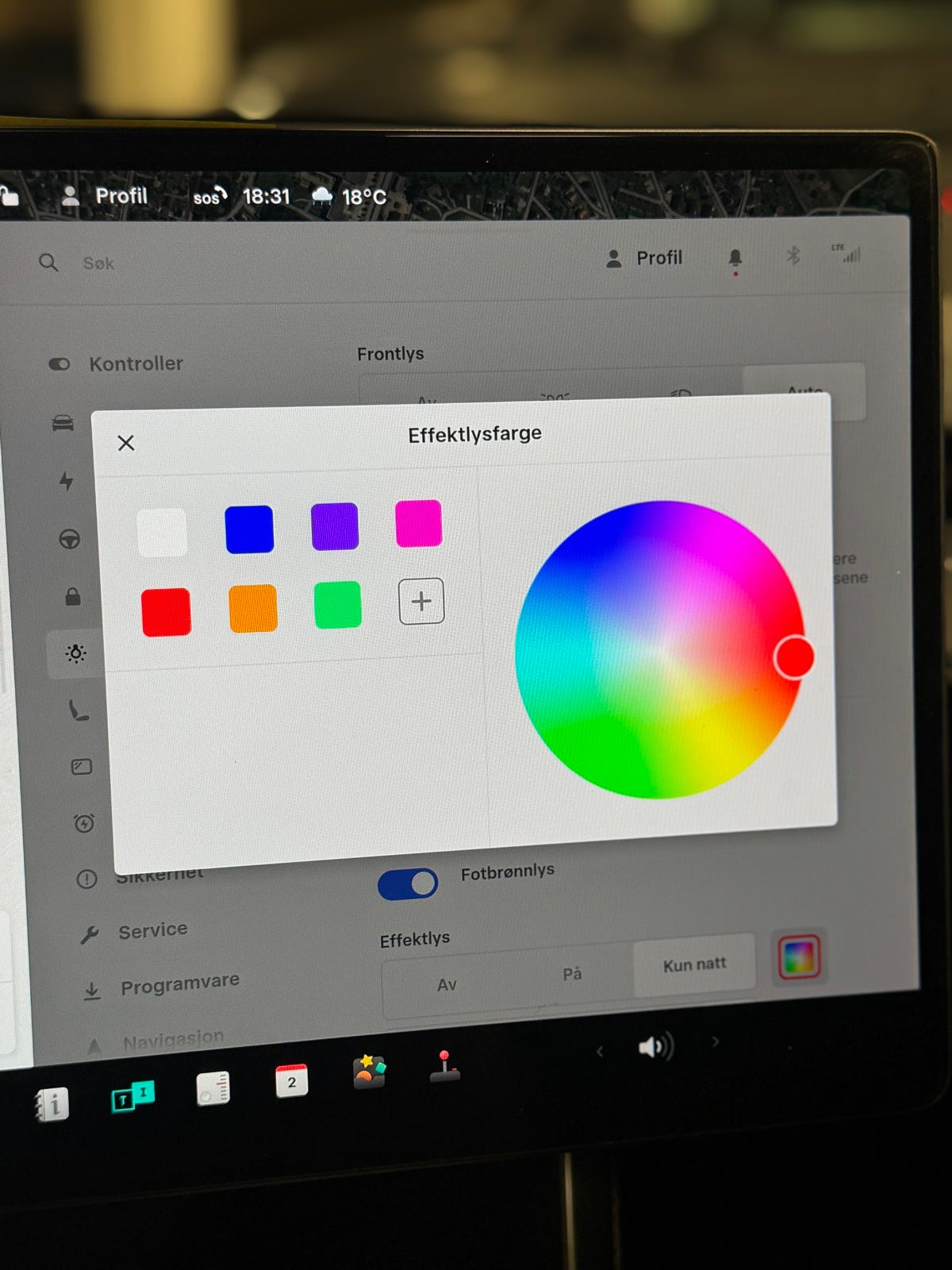Set Effektlys to Kun natt

(x=695, y=964)
